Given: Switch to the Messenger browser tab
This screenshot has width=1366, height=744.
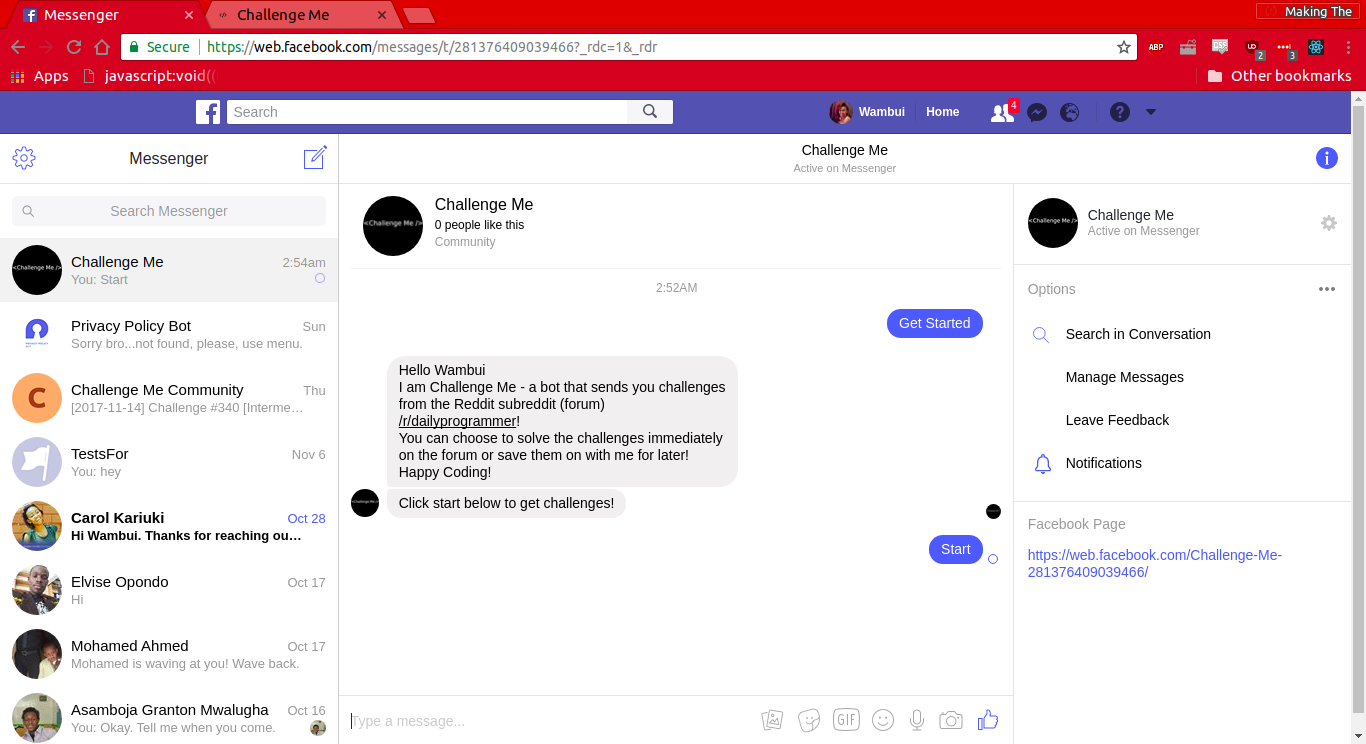Looking at the screenshot, I should 105,15.
